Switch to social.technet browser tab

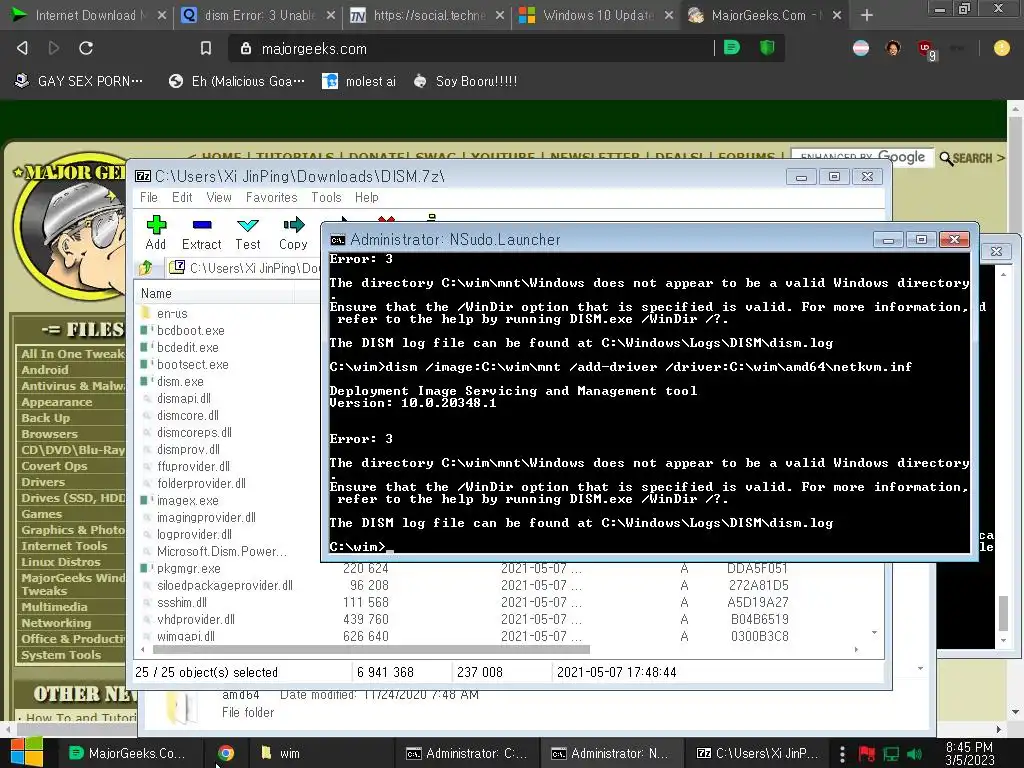coord(426,15)
